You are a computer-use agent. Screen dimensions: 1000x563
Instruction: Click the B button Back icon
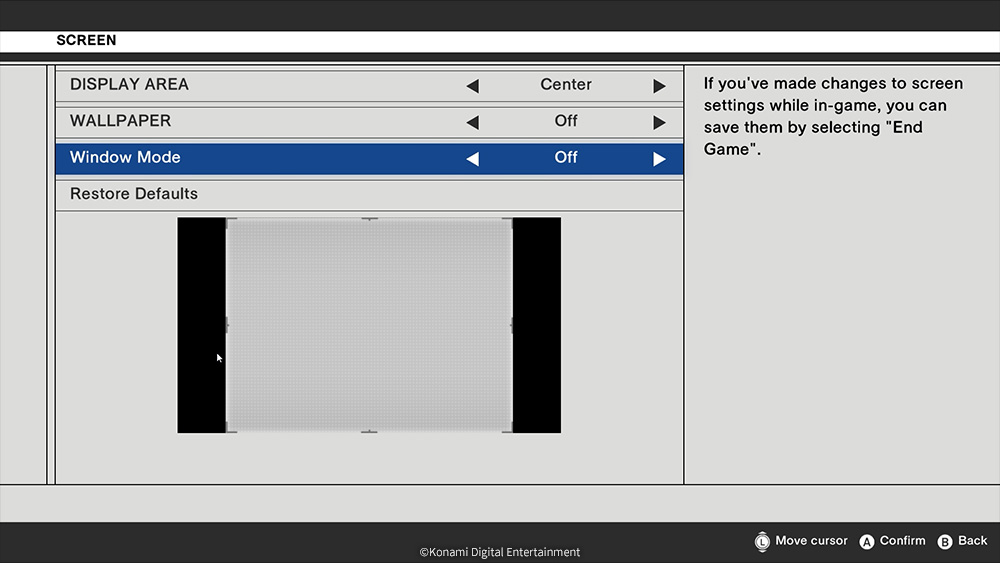pos(945,542)
